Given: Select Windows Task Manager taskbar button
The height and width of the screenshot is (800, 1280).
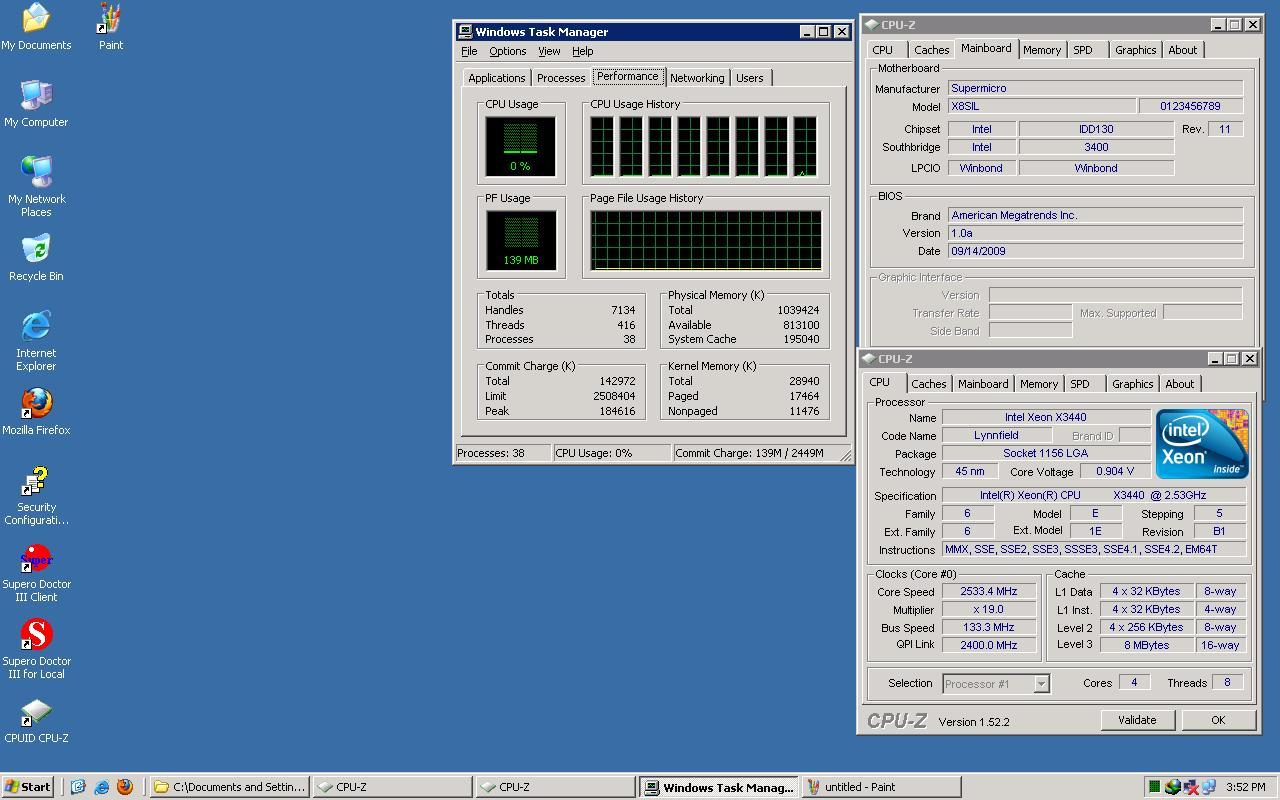Looking at the screenshot, I should point(720,787).
